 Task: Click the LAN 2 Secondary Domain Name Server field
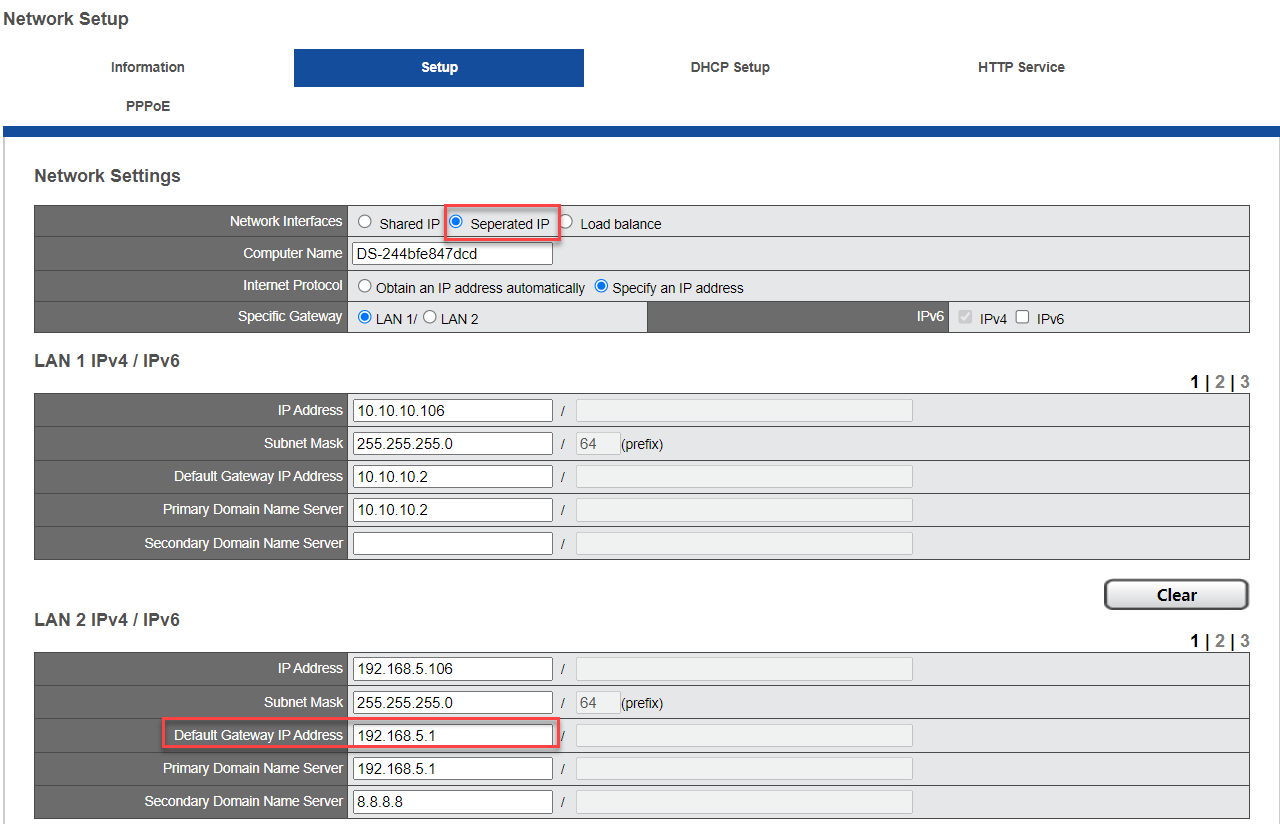452,801
